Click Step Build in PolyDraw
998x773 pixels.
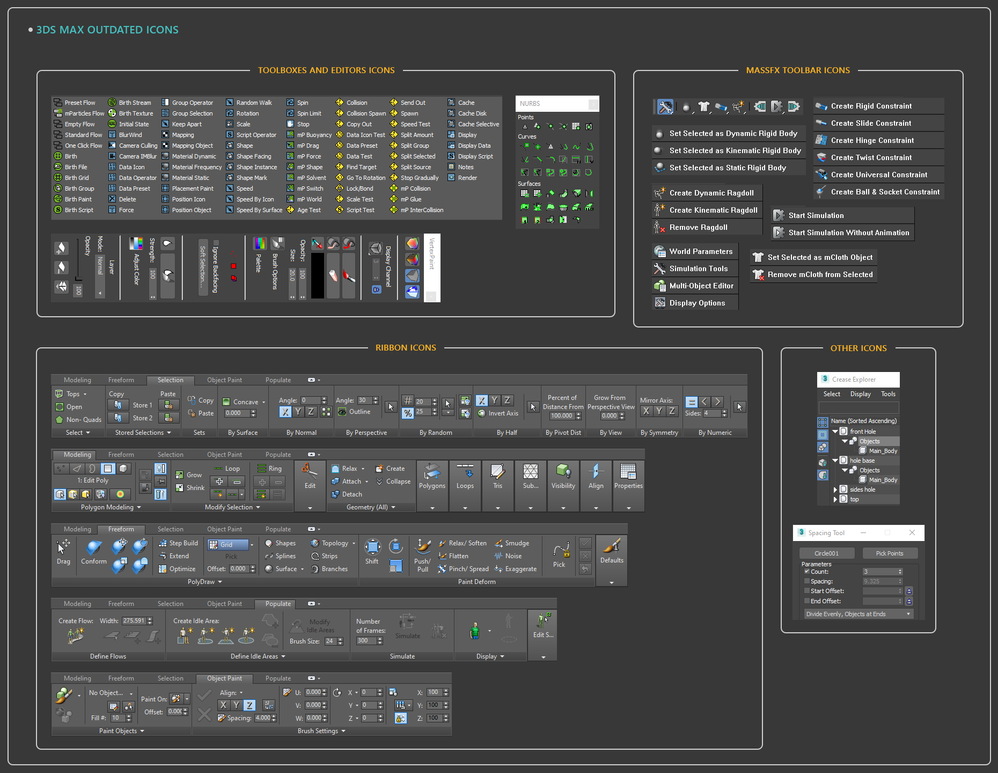(178, 543)
